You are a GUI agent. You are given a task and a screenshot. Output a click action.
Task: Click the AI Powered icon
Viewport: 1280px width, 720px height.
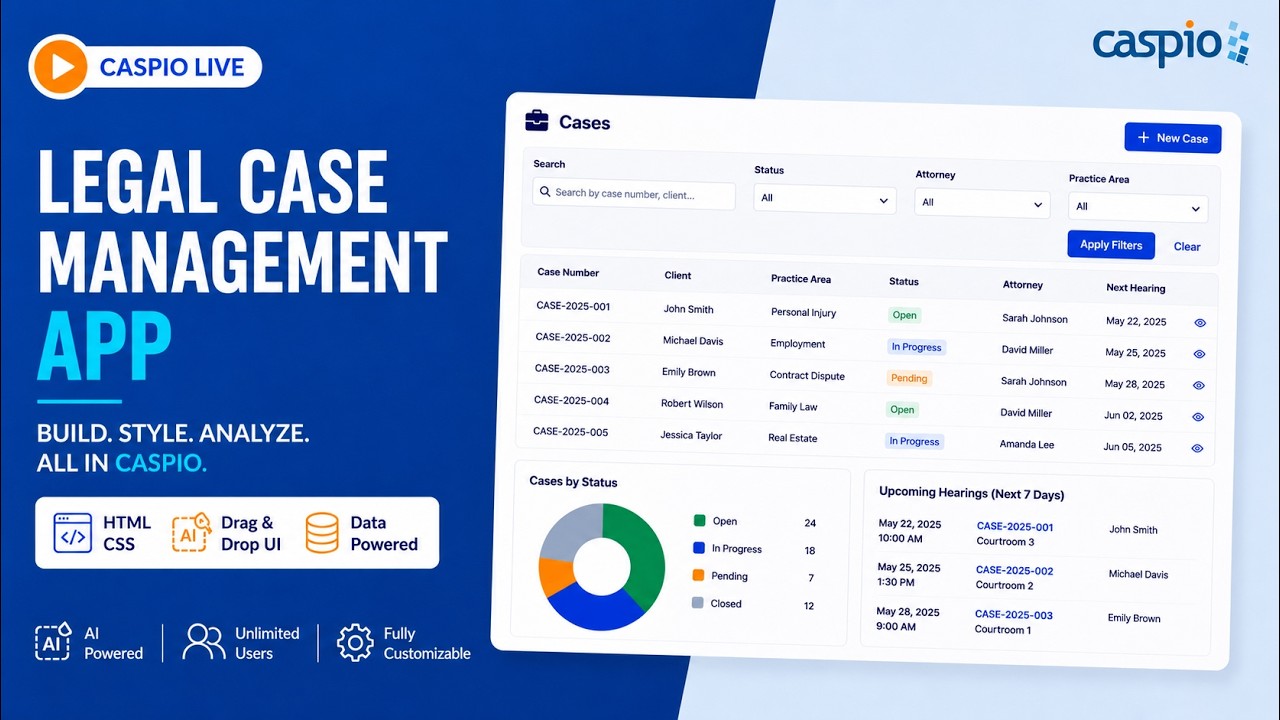(53, 642)
